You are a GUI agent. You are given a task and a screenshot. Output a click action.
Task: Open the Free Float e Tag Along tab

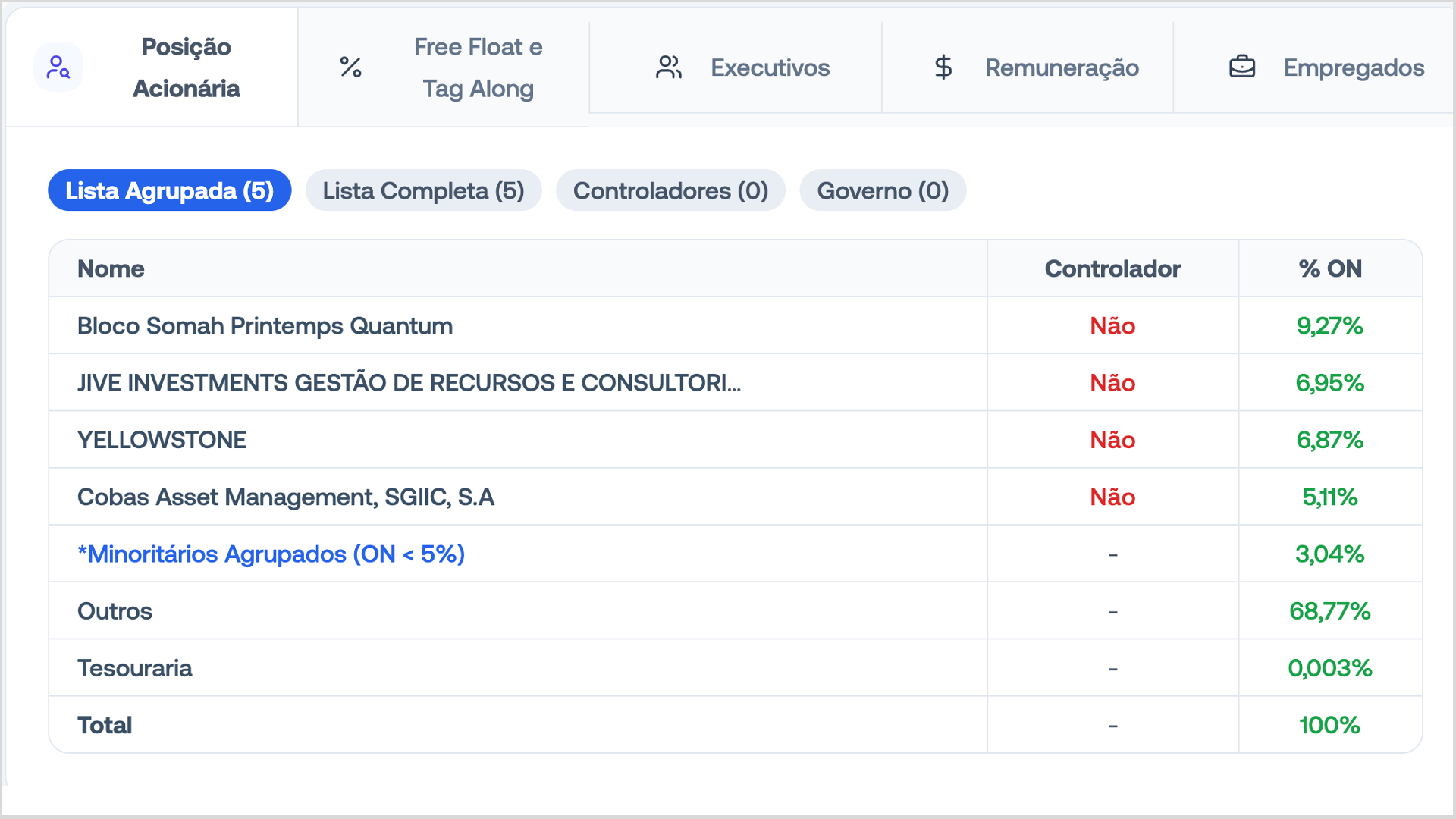[444, 67]
